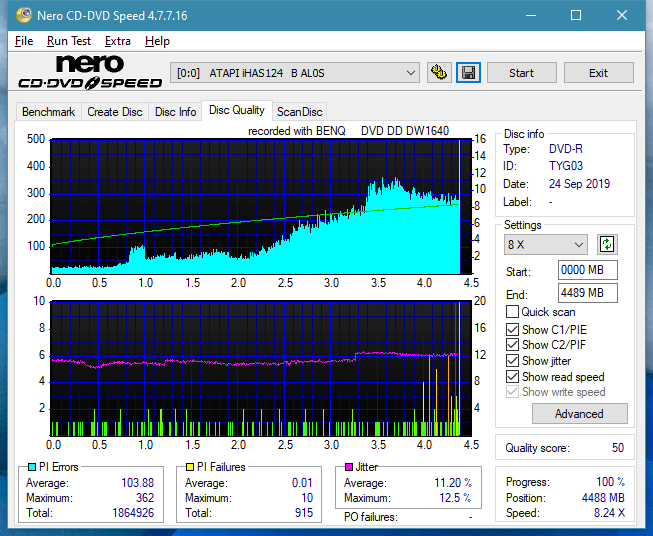
Task: Switch to the ScanDisc tab
Action: click(299, 112)
